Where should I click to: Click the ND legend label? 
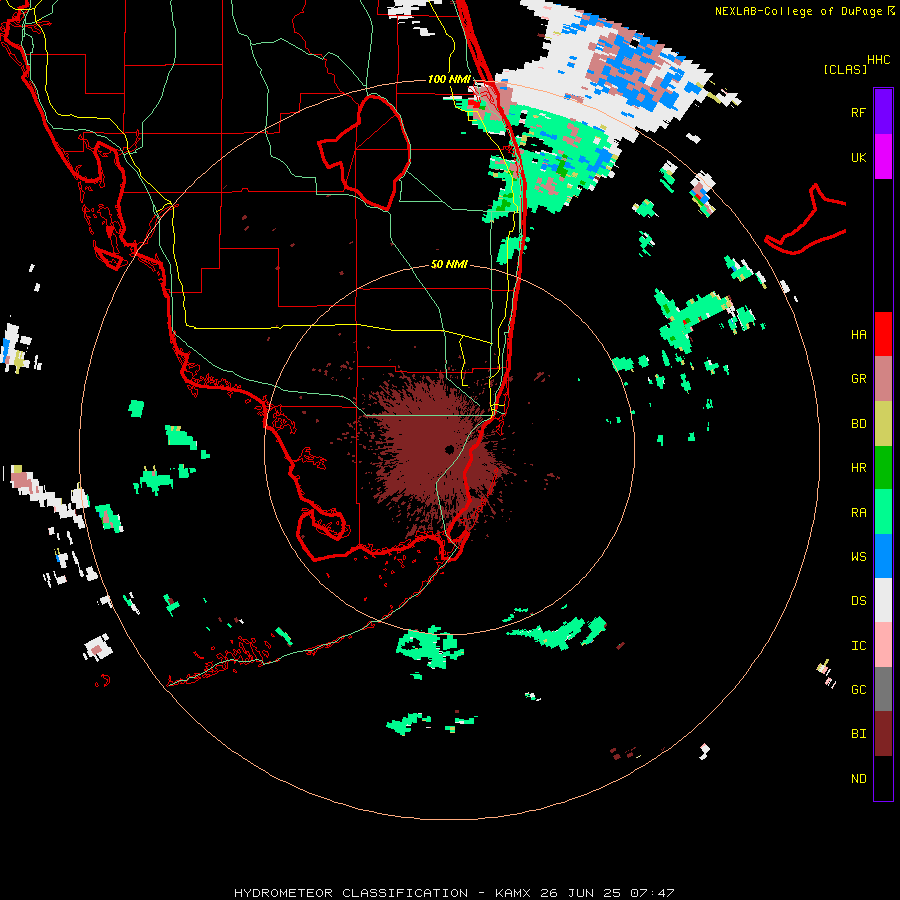click(x=858, y=778)
